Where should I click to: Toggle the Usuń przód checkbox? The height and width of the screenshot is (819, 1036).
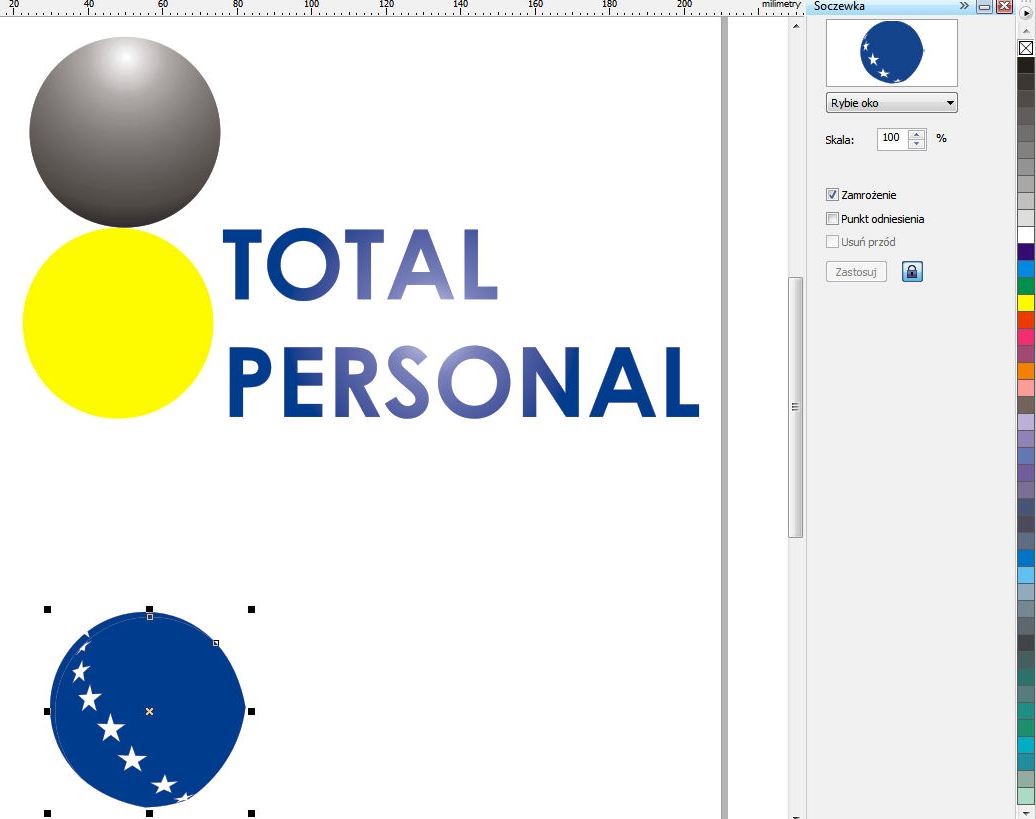[x=832, y=242]
